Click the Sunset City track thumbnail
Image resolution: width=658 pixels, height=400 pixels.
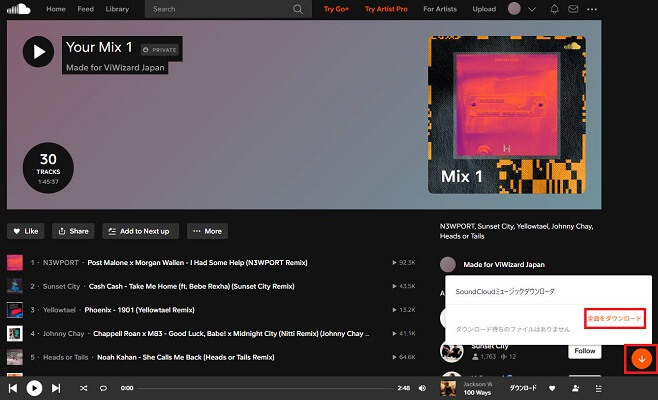point(15,286)
